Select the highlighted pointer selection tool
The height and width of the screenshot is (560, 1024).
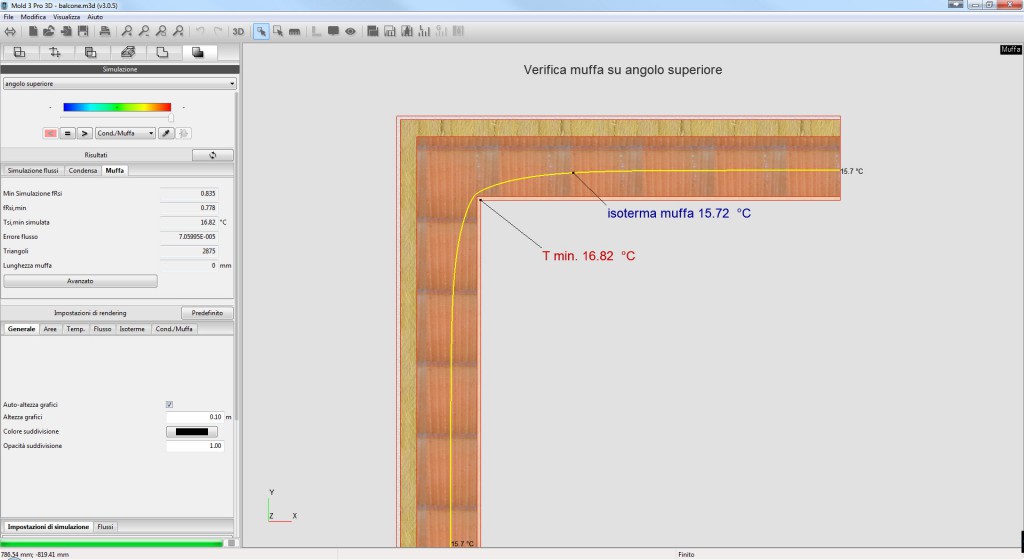tap(261, 31)
